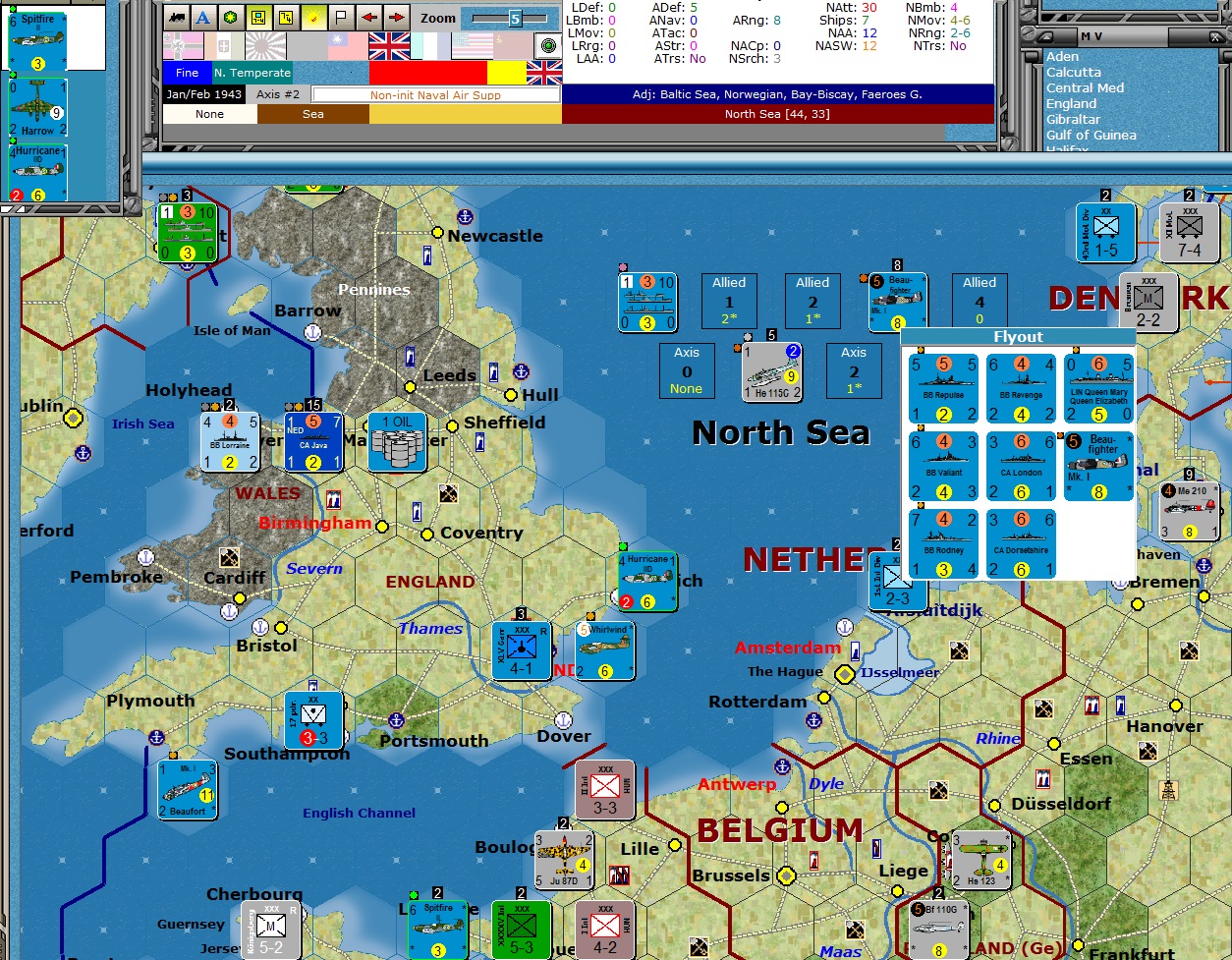Select the Ju 87D aircraft counter
Image resolution: width=1232 pixels, height=960 pixels.
pos(564,860)
